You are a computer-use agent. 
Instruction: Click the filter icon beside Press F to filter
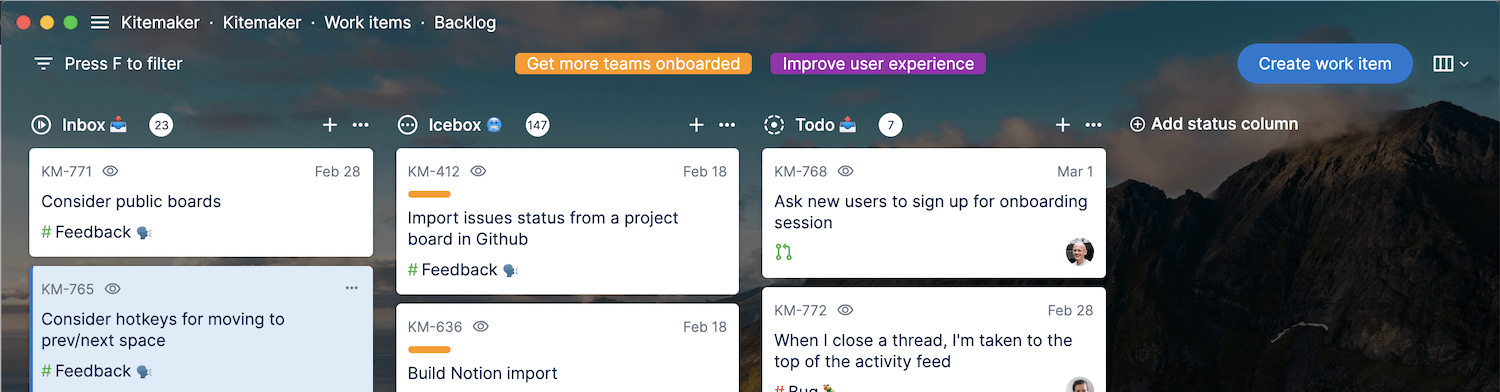pos(43,64)
